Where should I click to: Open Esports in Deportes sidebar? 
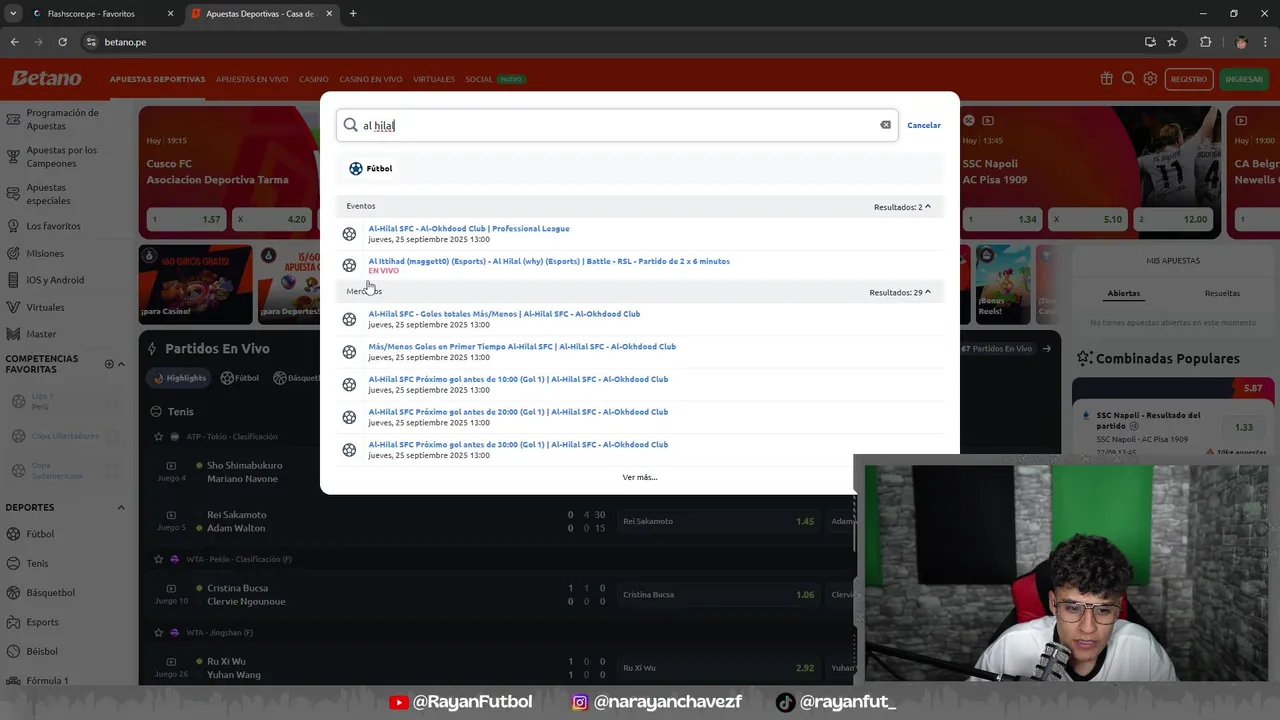[x=42, y=622]
